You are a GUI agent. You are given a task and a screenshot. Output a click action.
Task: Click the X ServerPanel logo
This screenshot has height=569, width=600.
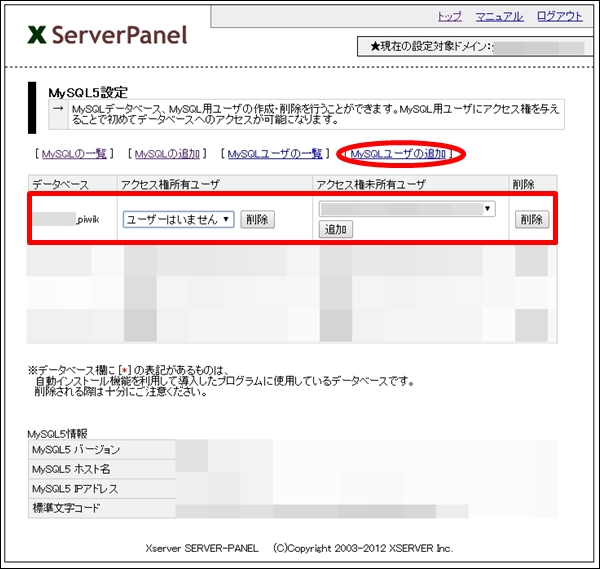pos(108,35)
